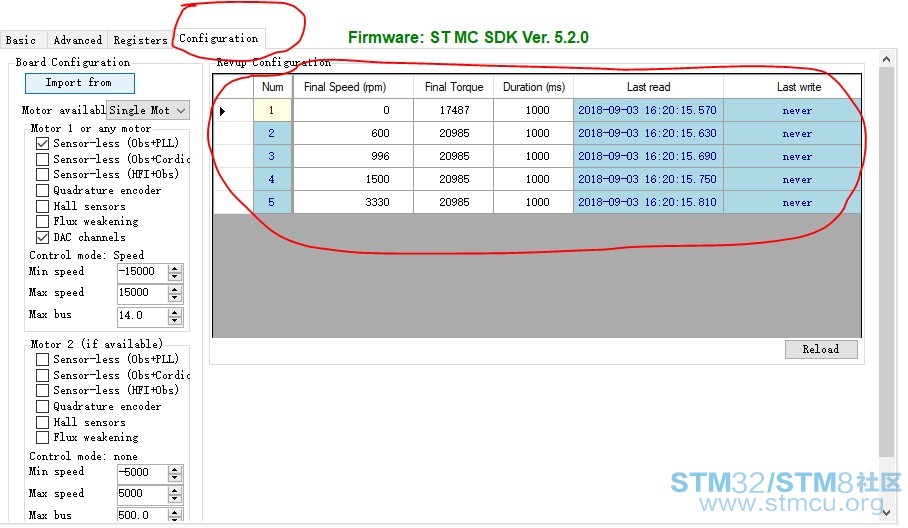Increase Motor 2 Min speed with up arrow

(x=175, y=470)
